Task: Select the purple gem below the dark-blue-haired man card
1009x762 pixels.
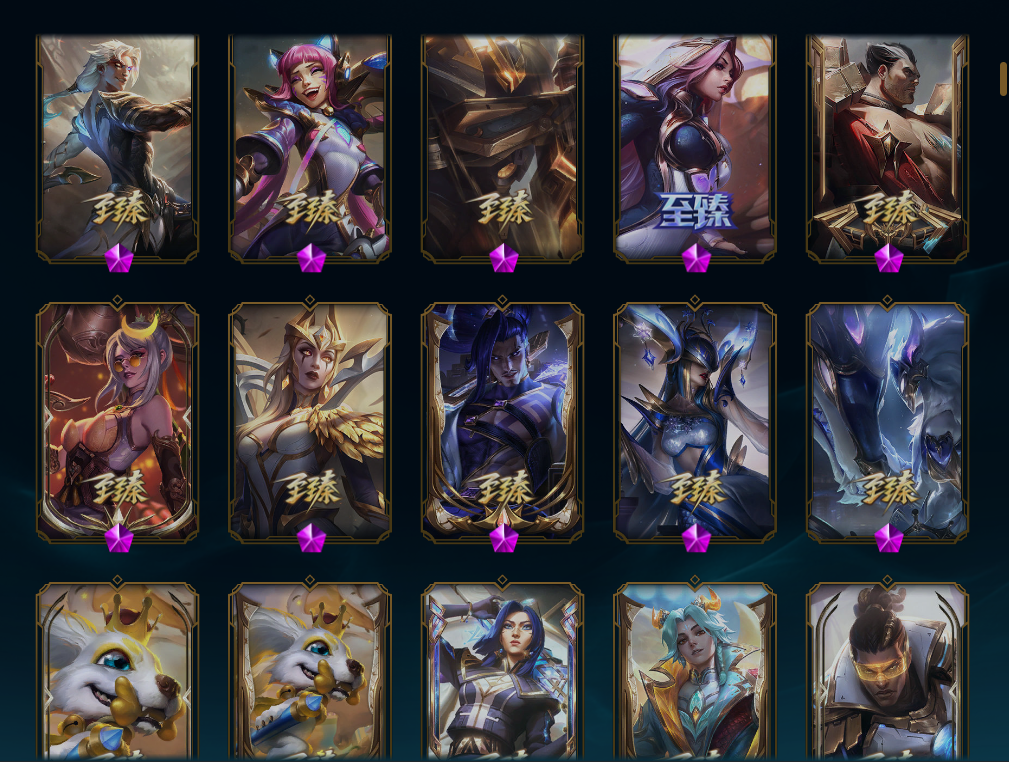Action: [504, 539]
